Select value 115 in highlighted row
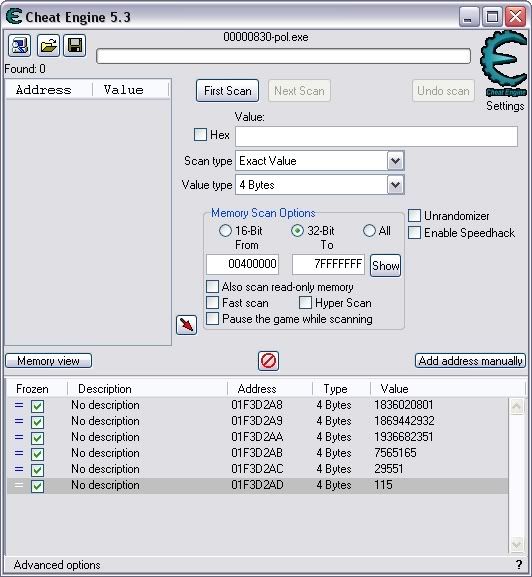This screenshot has width=532, height=577. pyautogui.click(x=383, y=485)
